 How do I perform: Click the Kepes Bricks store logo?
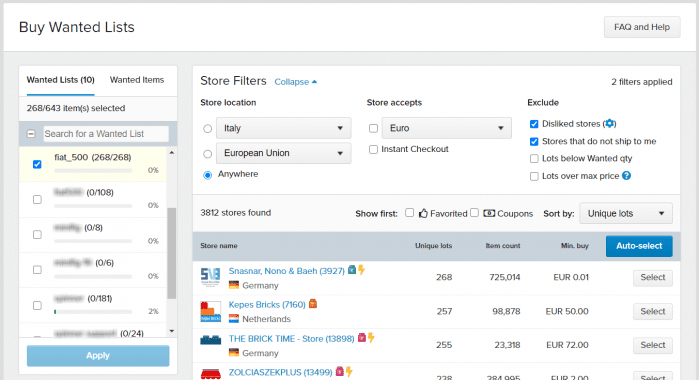pos(210,311)
